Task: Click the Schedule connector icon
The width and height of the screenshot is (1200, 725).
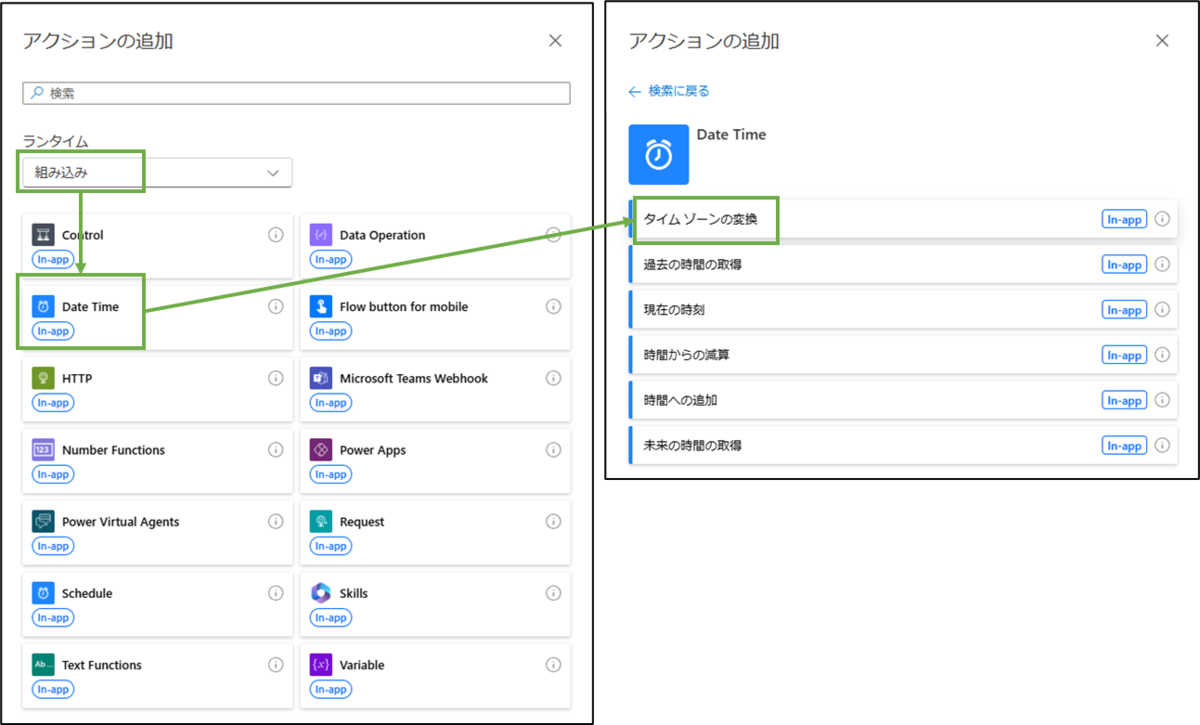Action: [x=42, y=593]
